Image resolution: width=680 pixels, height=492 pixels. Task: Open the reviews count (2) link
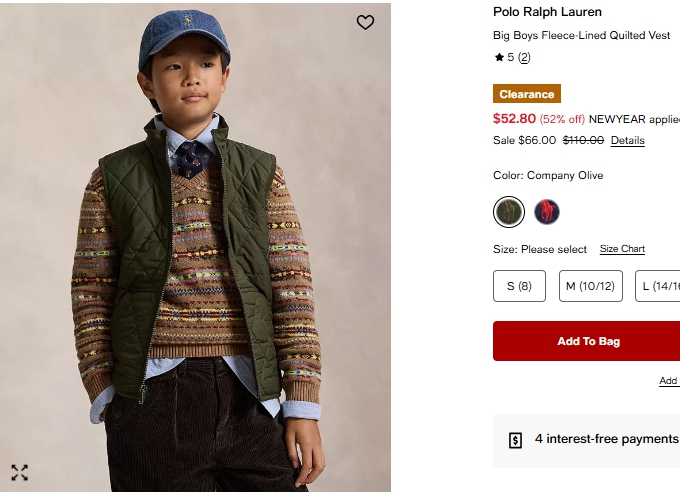[x=524, y=58]
